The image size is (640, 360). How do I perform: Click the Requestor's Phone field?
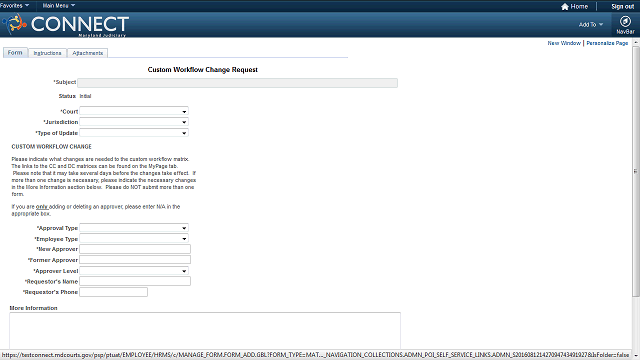(x=113, y=292)
